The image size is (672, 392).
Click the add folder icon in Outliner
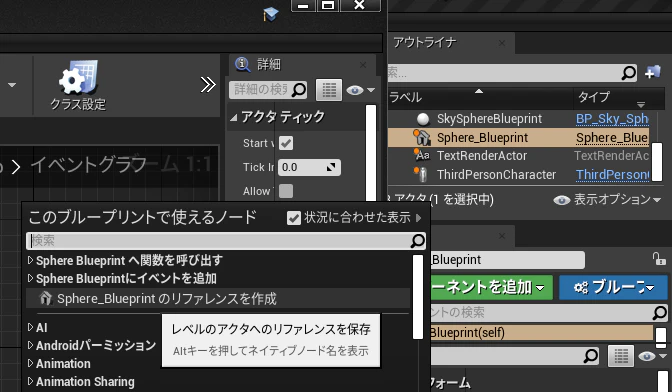click(x=653, y=73)
